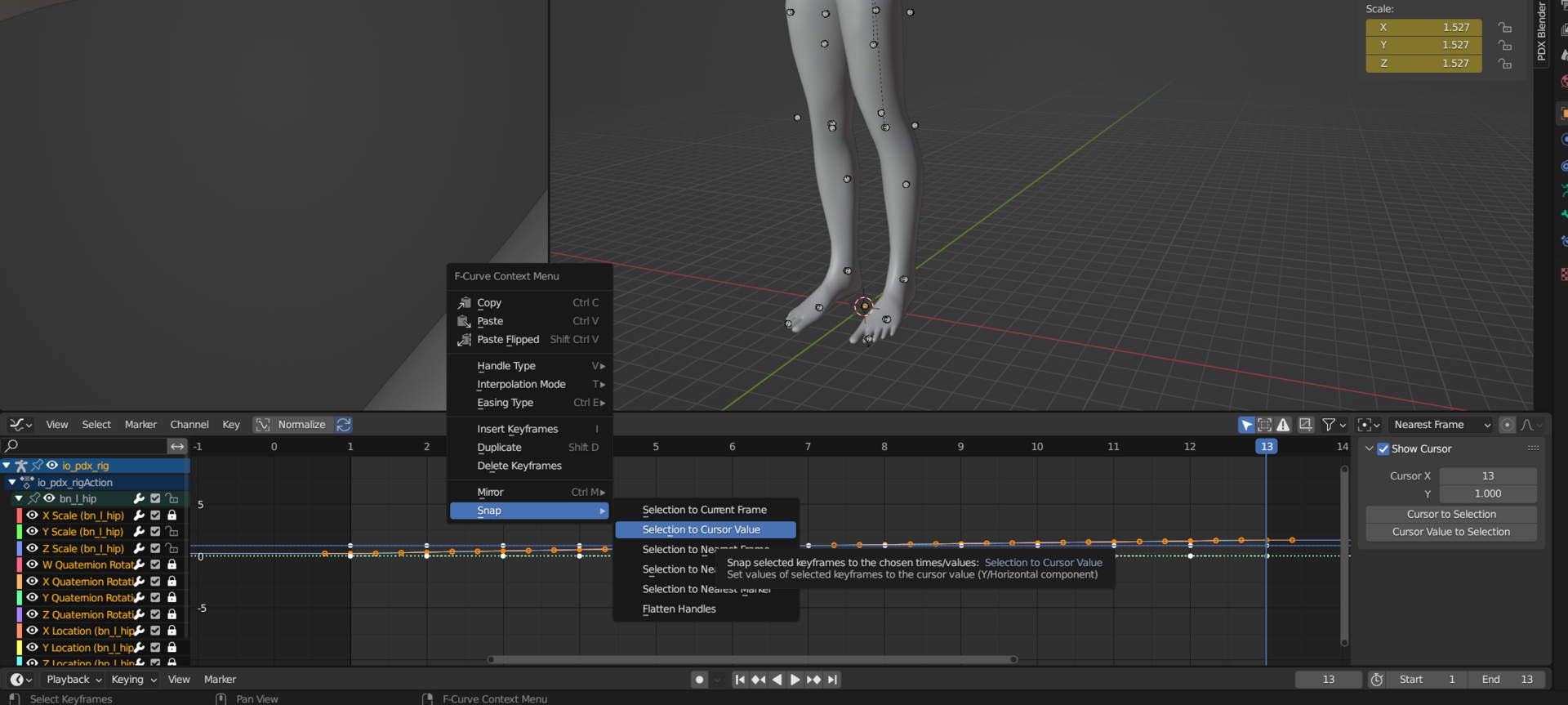Open the Keying dropdown
Viewport: 1568px width, 705px height.
(x=133, y=680)
